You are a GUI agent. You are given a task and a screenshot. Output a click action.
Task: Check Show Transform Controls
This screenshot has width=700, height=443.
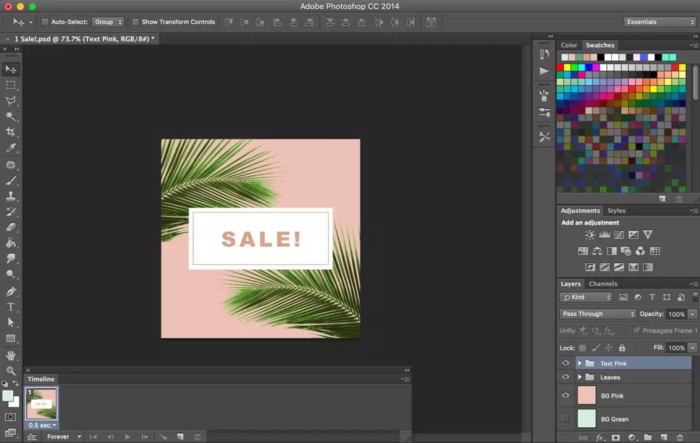136,21
